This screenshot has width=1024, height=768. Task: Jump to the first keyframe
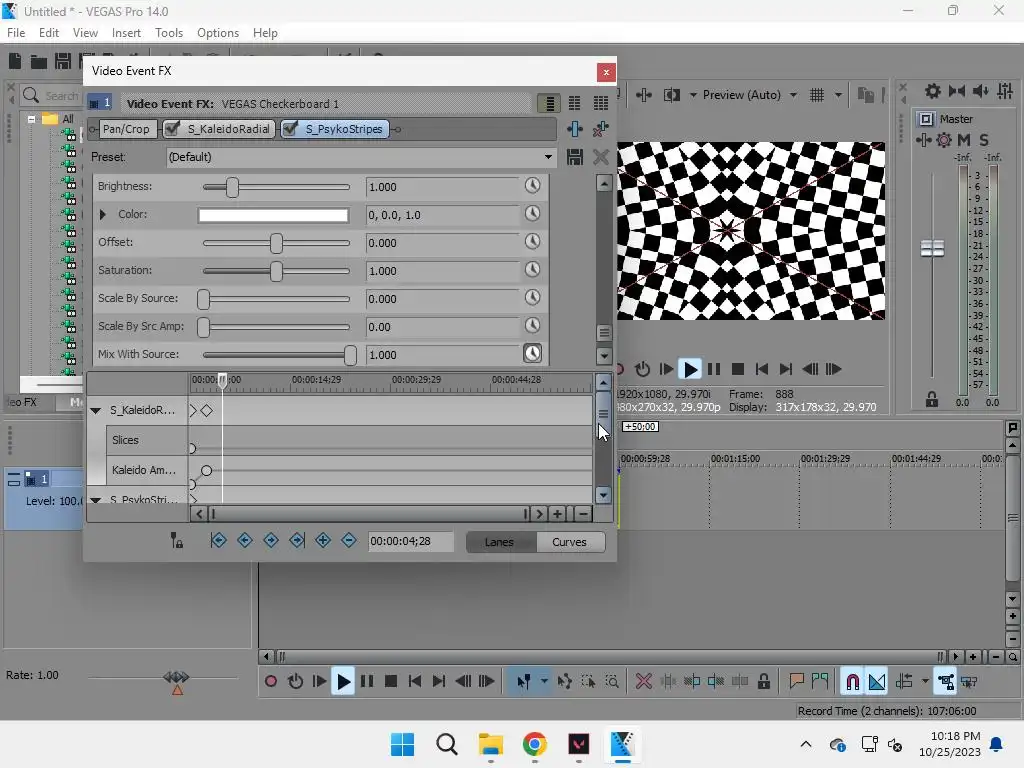tap(218, 540)
